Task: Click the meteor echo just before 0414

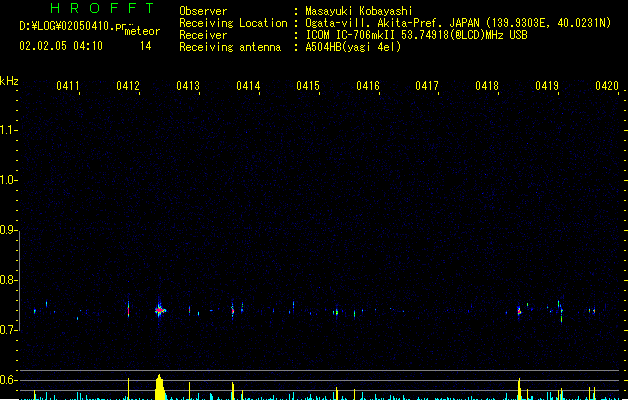Action: pyautogui.click(x=233, y=311)
